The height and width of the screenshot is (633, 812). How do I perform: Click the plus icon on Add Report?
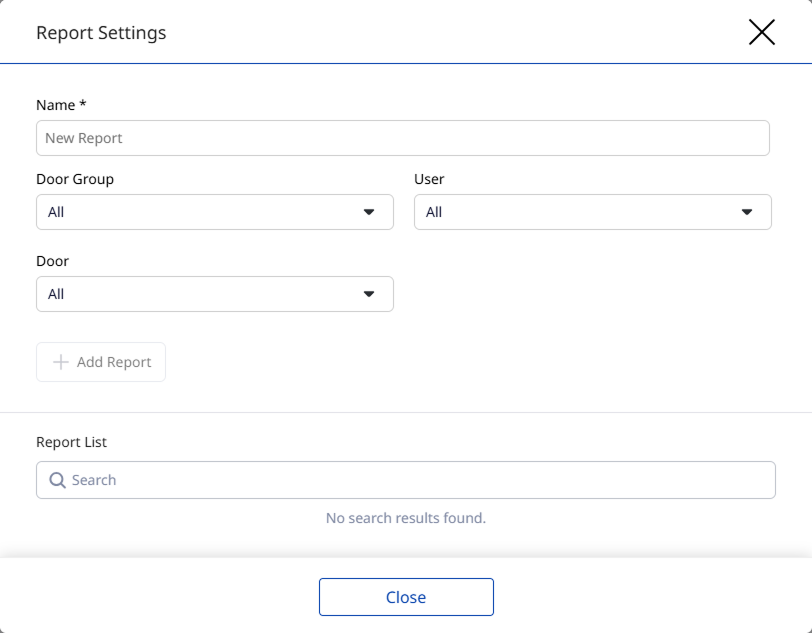[60, 362]
